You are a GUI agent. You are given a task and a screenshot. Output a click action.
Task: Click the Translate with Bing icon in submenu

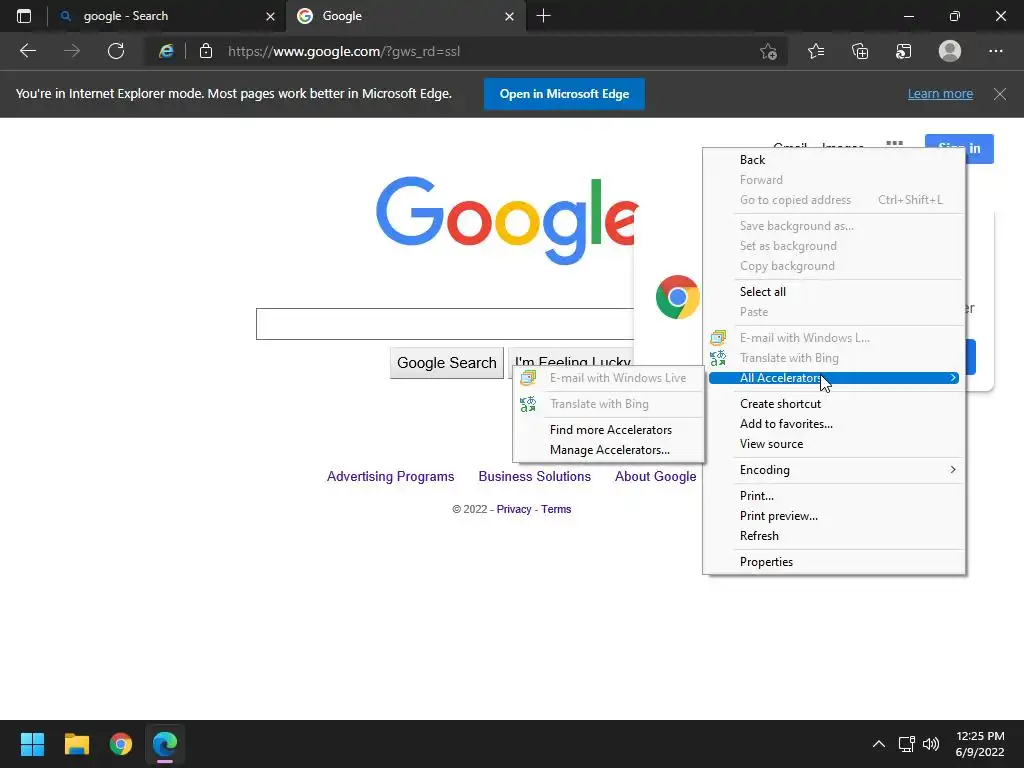click(528, 404)
